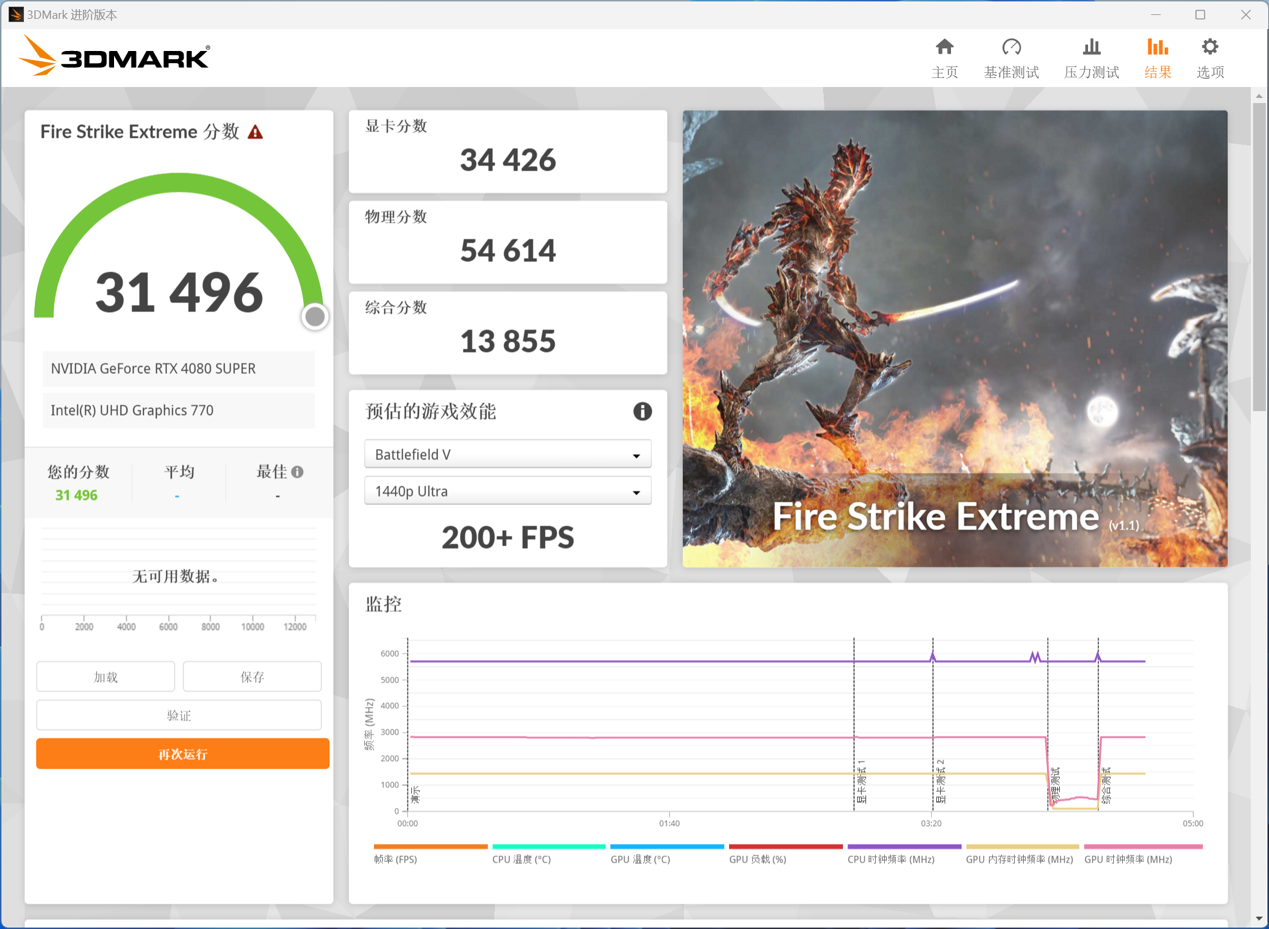The height and width of the screenshot is (929, 1269).
Task: Switch to 基准测试 benchmark section
Action: tap(1011, 57)
